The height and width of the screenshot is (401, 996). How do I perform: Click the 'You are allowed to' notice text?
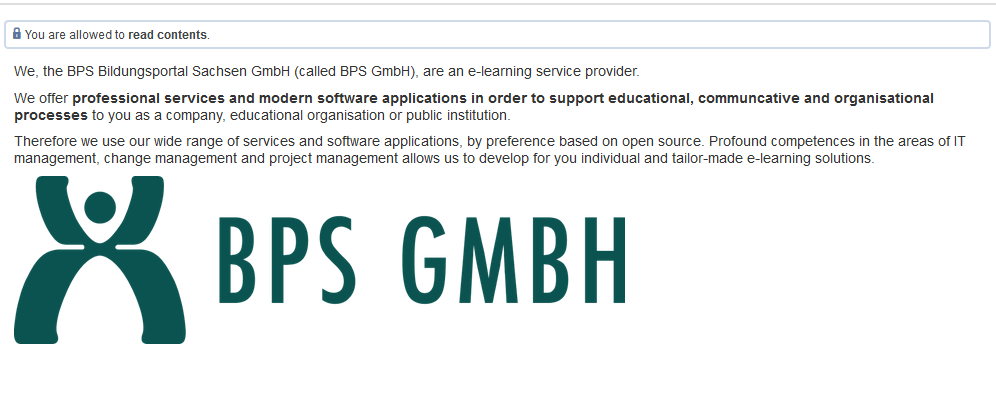click(x=75, y=35)
